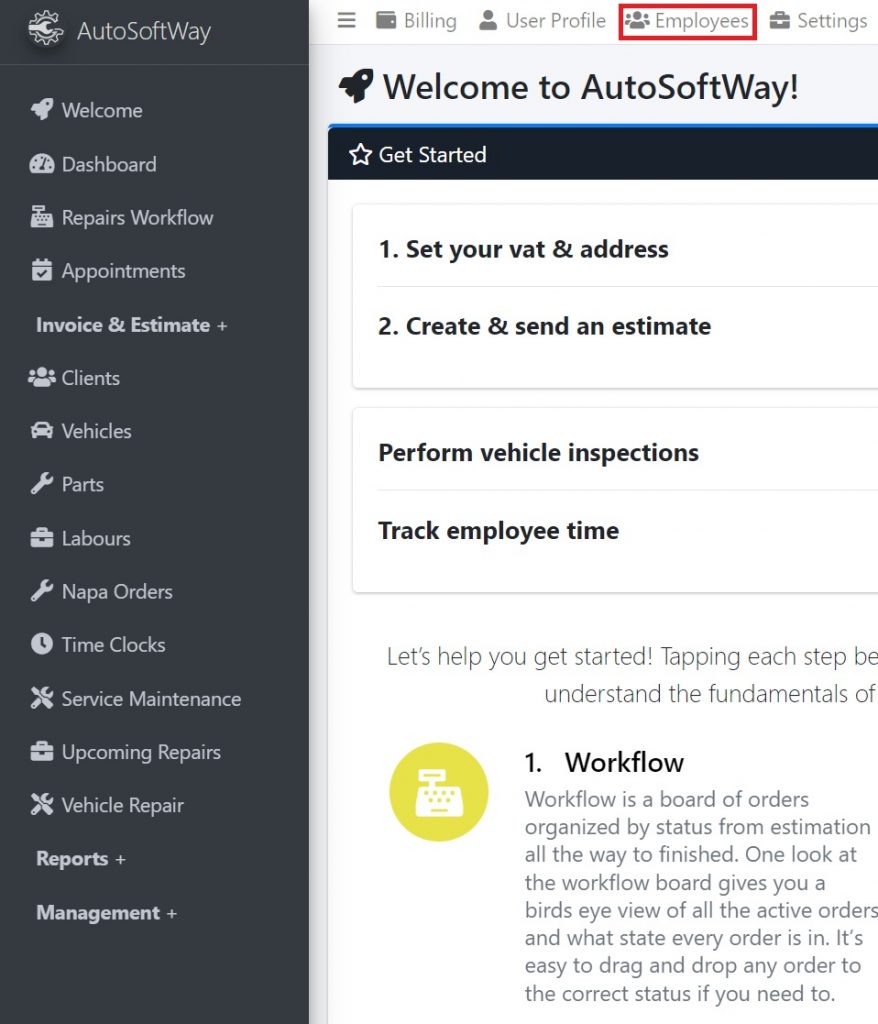Click the Settings briefcase icon

[x=780, y=21]
